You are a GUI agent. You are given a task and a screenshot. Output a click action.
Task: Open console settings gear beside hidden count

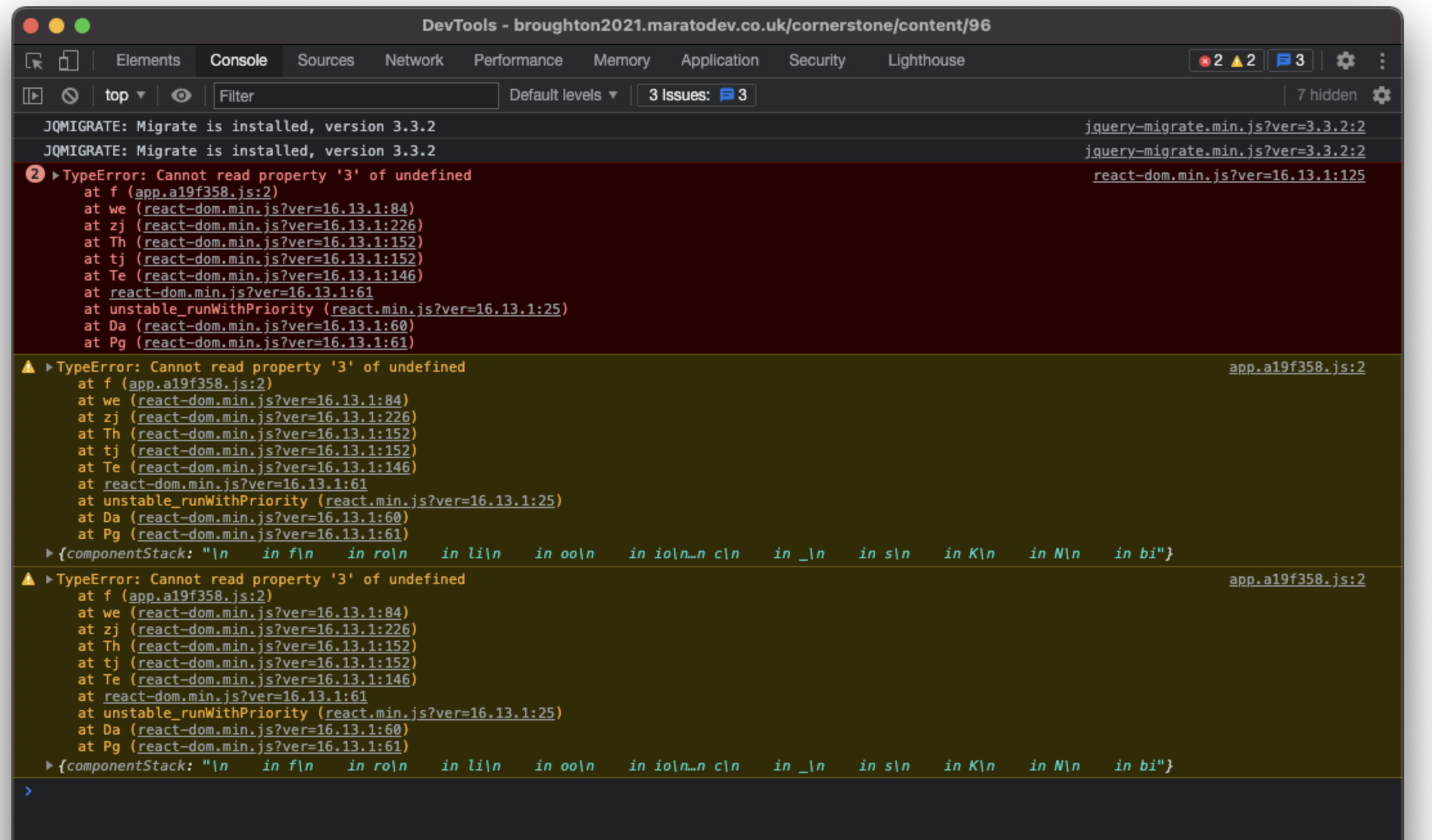pos(1381,95)
